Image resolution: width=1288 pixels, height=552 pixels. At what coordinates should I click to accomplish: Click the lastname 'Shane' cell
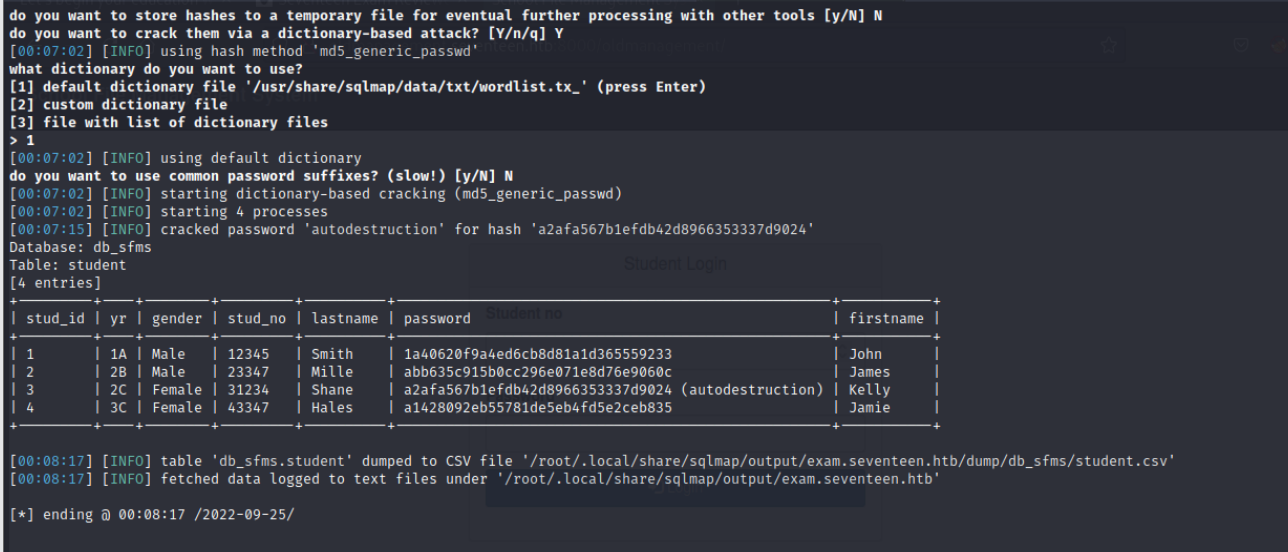332,390
